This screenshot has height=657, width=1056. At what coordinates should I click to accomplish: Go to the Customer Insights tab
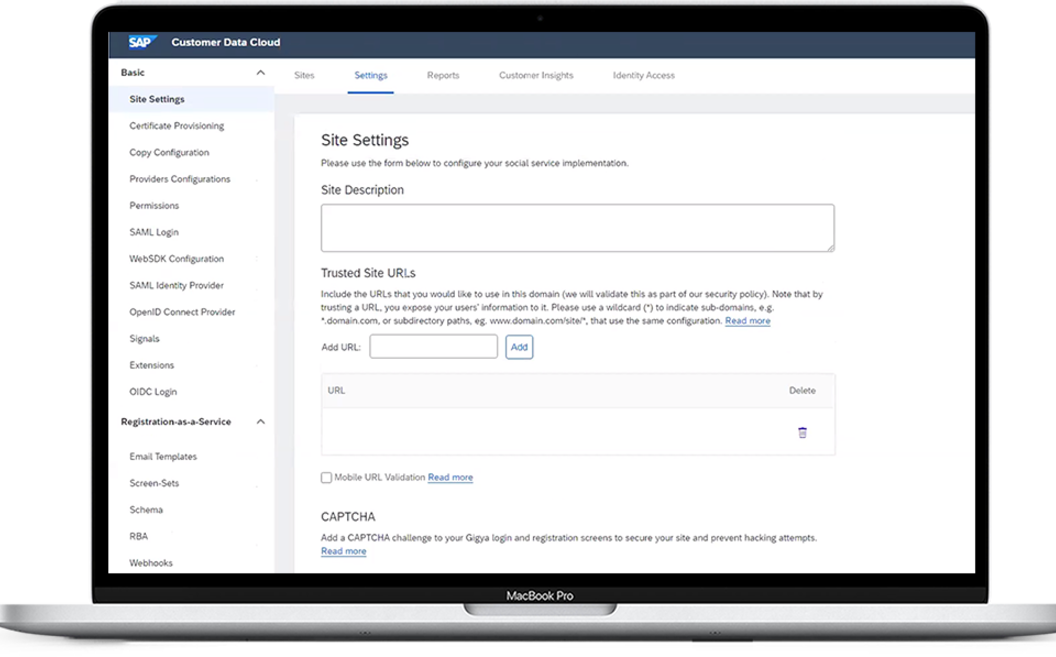(x=536, y=76)
